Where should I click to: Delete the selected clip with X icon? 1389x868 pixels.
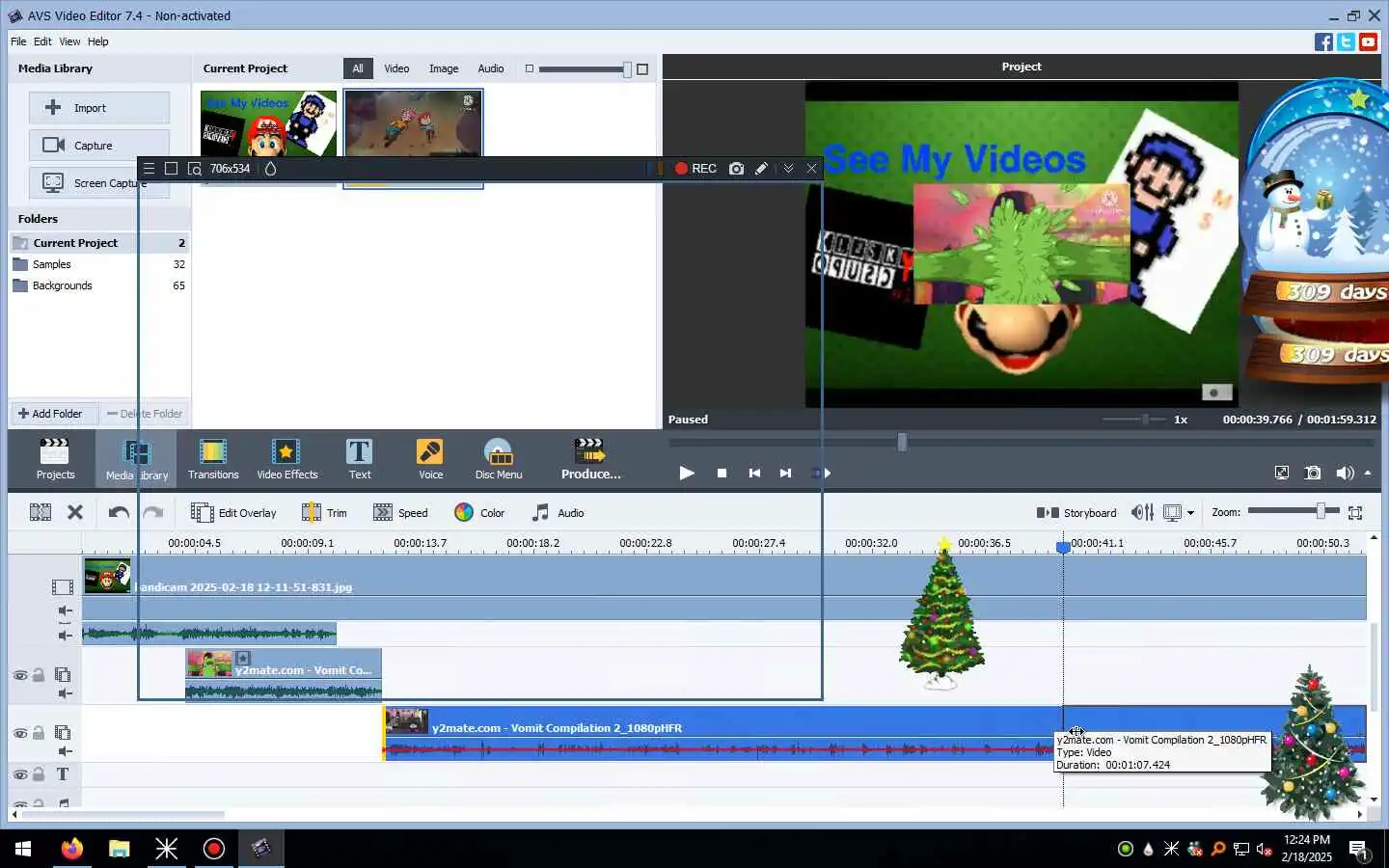coord(75,512)
